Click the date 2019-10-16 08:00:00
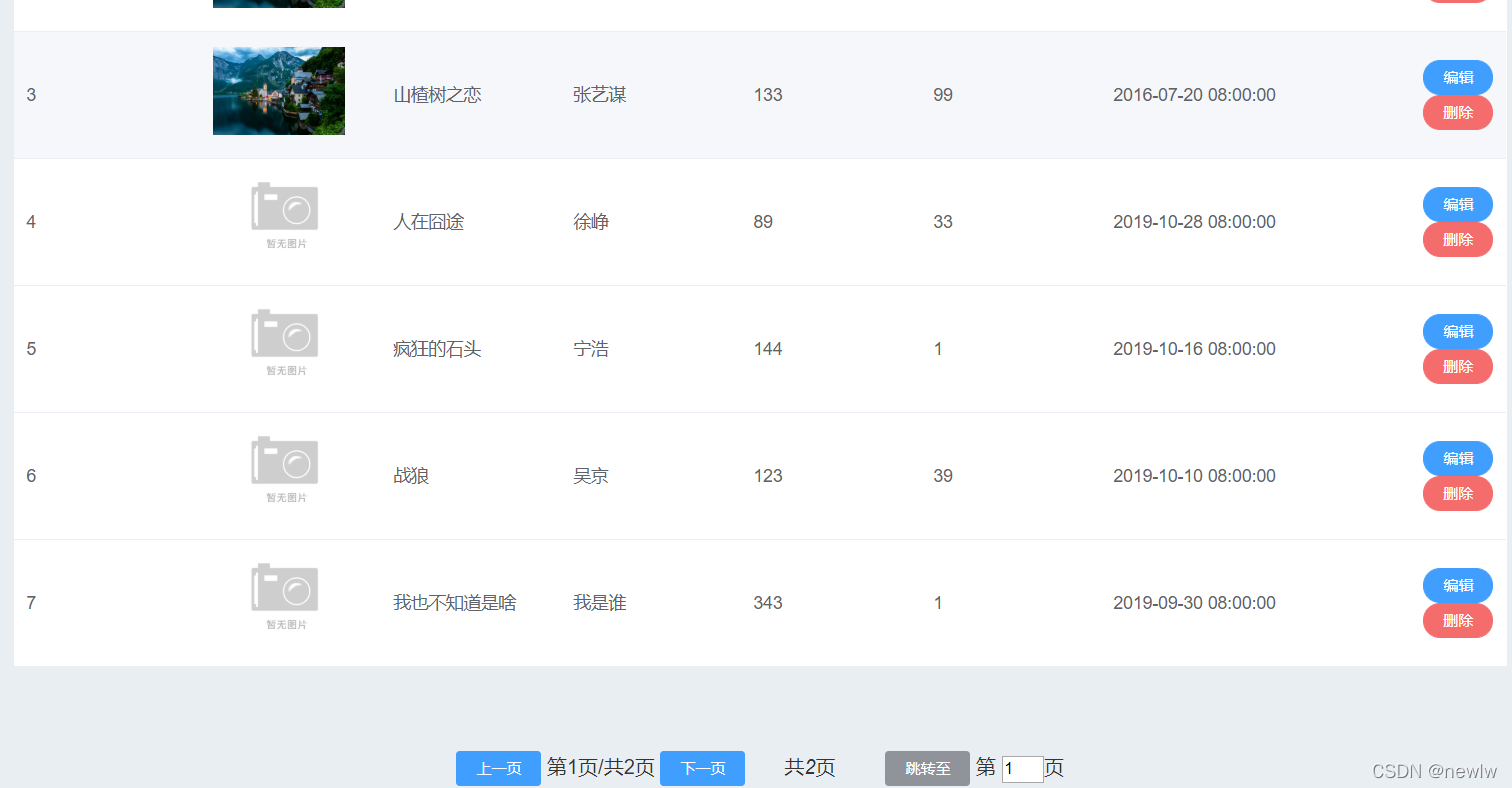1512x788 pixels. pos(1194,349)
